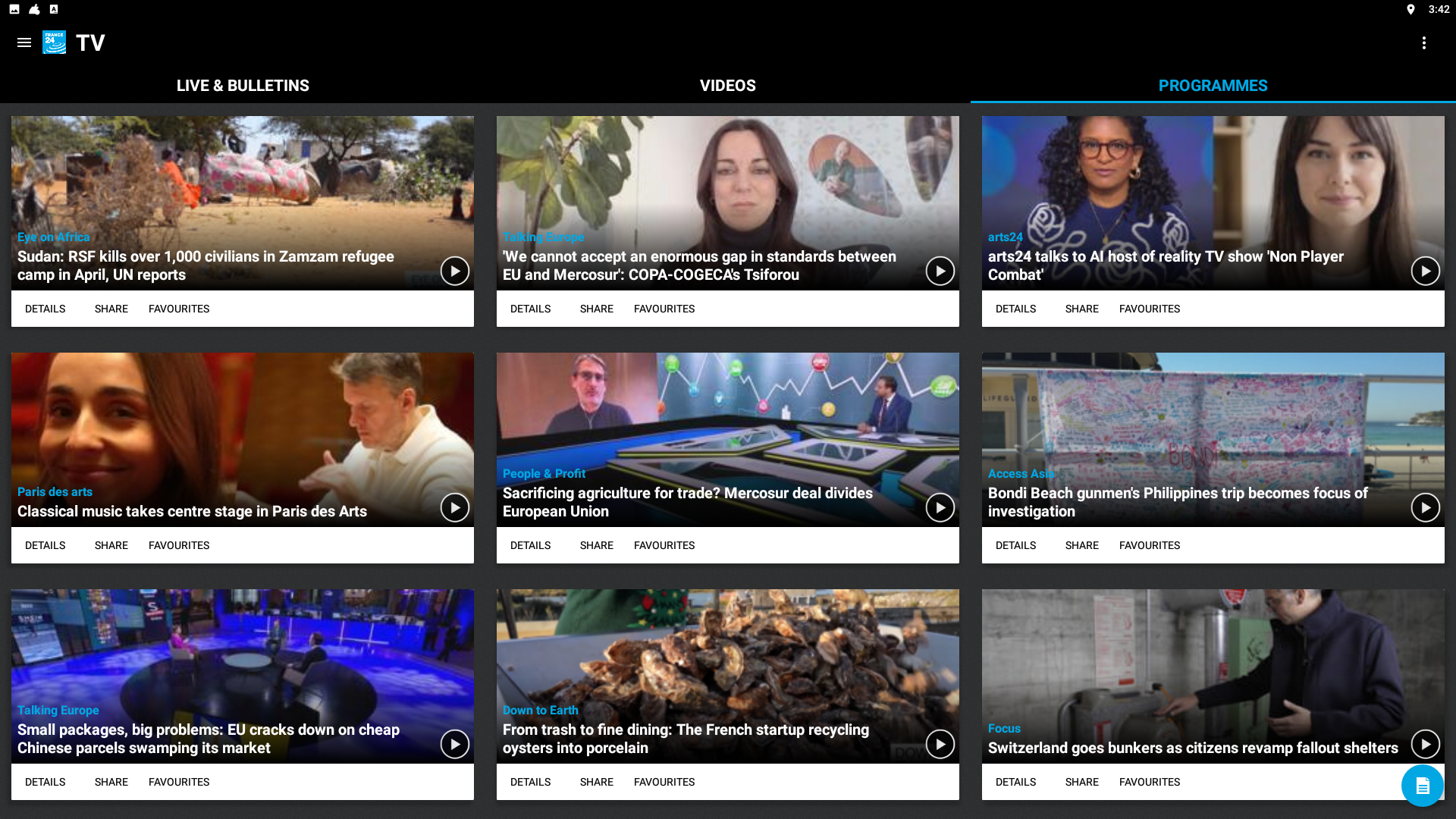Tap the floating document action button
This screenshot has width=1456, height=819.
[1421, 786]
